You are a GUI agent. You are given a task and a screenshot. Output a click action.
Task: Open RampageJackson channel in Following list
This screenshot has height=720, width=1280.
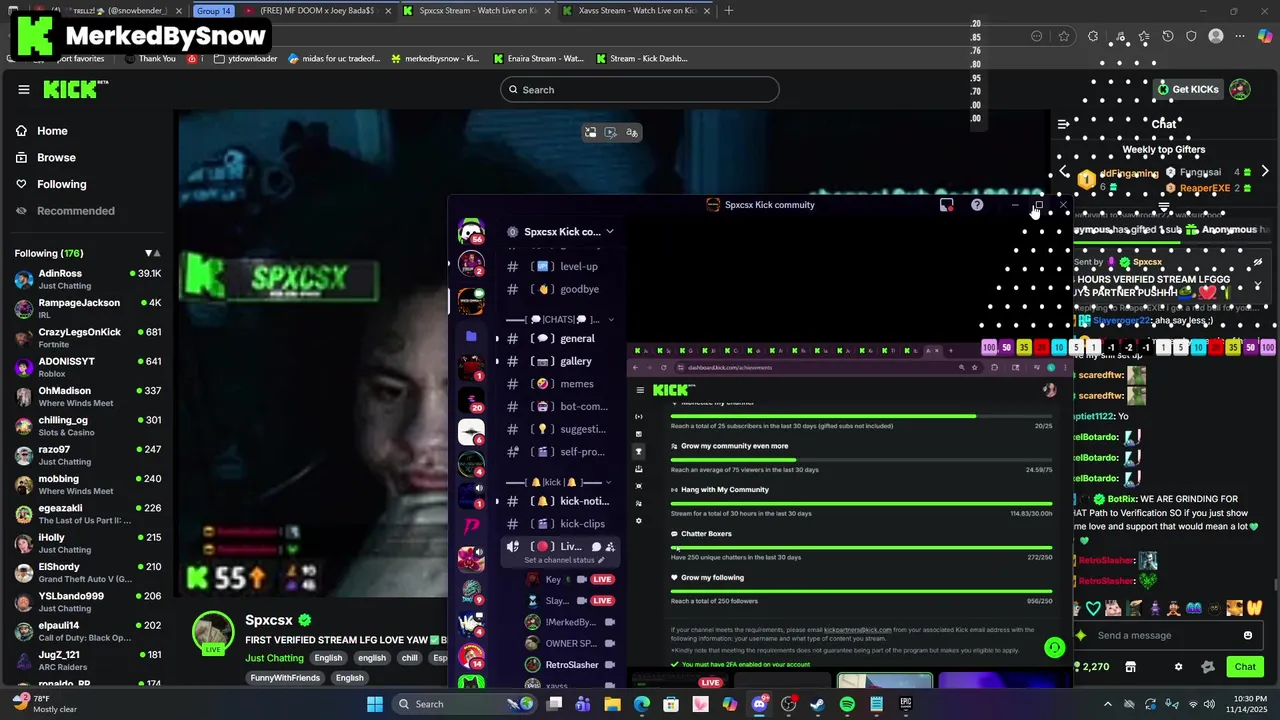click(88, 308)
